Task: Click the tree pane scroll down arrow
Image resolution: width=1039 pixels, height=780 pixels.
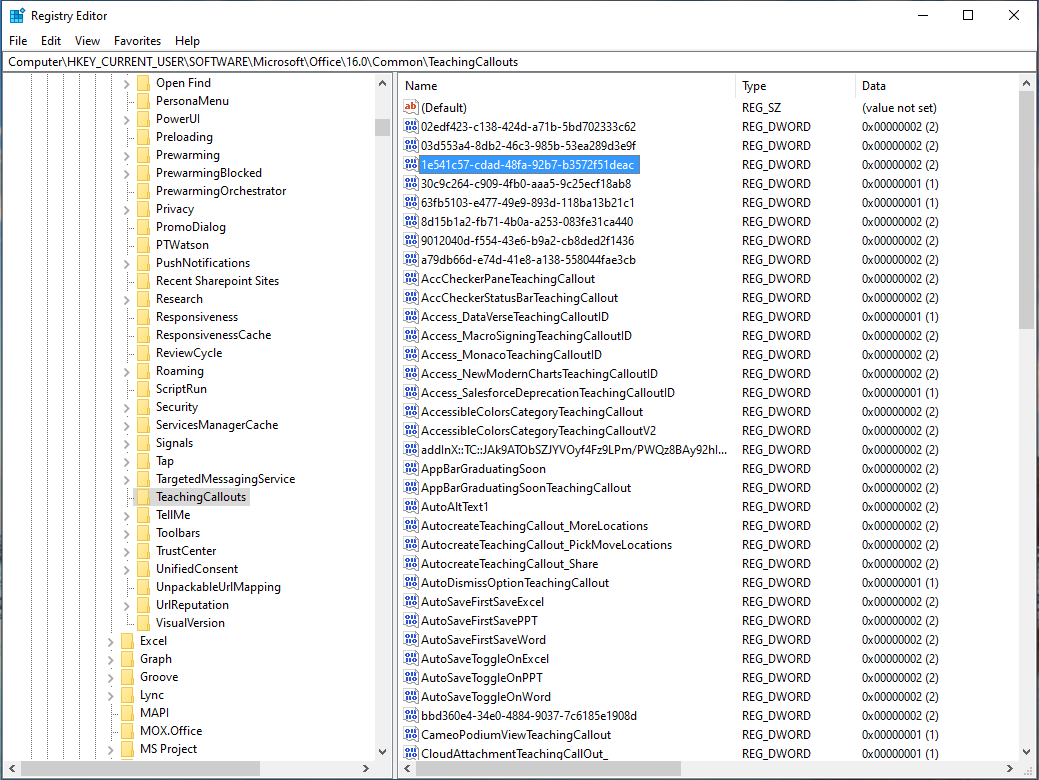Action: (x=382, y=752)
